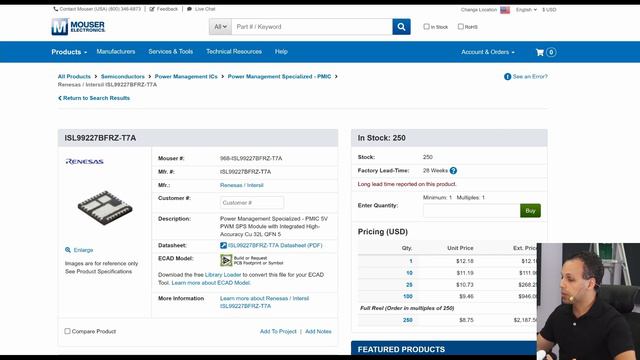Select quantity 100 price break
640x360 pixels.
point(407,296)
